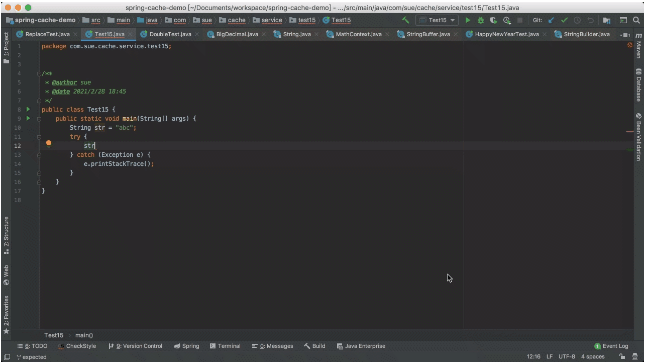Screen dimensions: 645x363
Task: Collapse the try block fold marker
Action: pos(39,137)
